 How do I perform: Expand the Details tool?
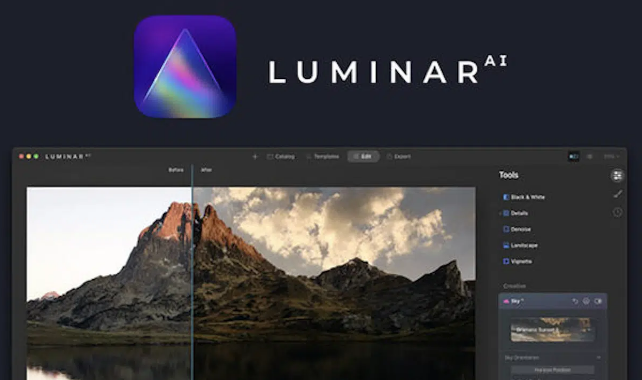tap(515, 213)
